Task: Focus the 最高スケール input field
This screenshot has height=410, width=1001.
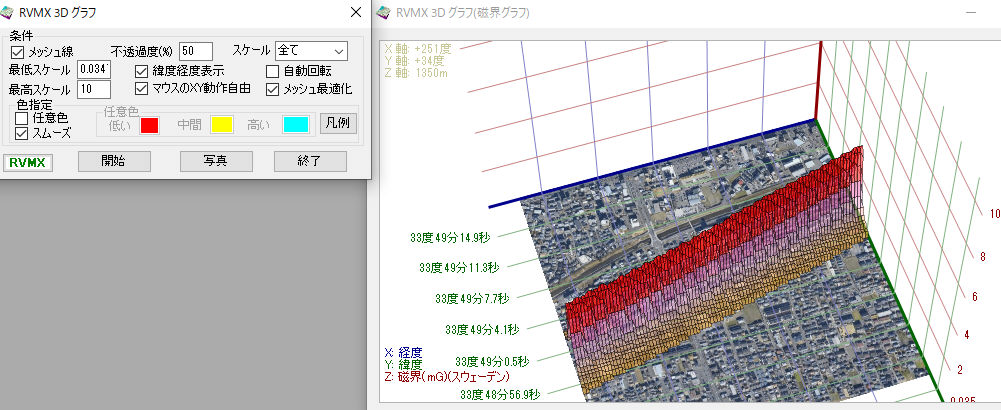Action: (93, 89)
